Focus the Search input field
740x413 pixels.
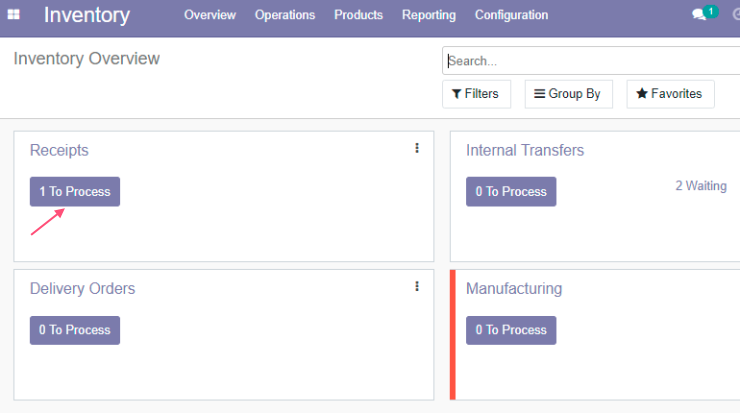coord(591,61)
